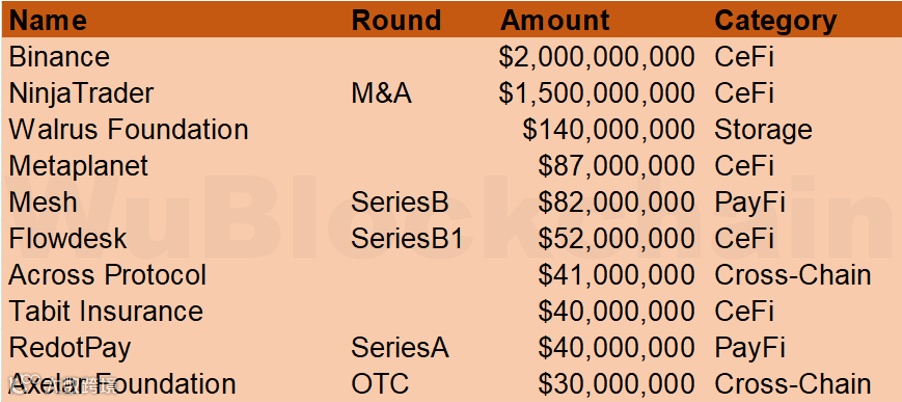Select the Tabit Insurance cell

(106, 311)
